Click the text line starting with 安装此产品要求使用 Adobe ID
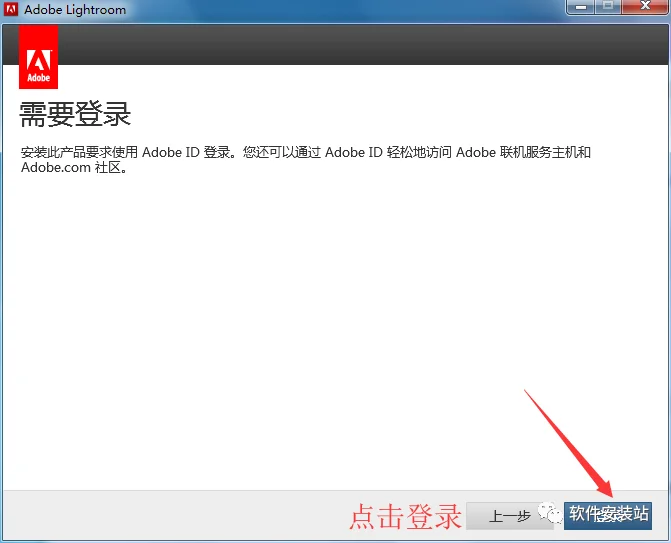The width and height of the screenshot is (671, 543). 306,152
